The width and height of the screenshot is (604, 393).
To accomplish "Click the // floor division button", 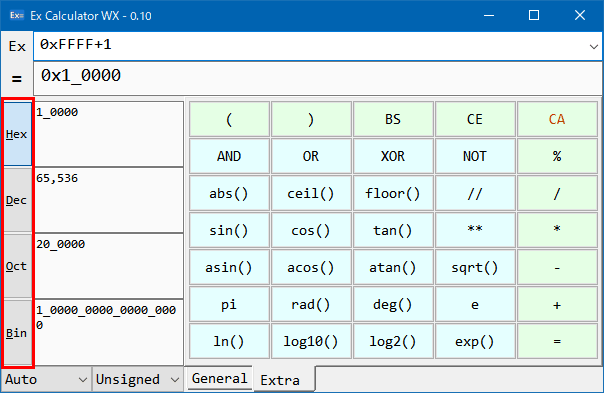I will pos(475,193).
